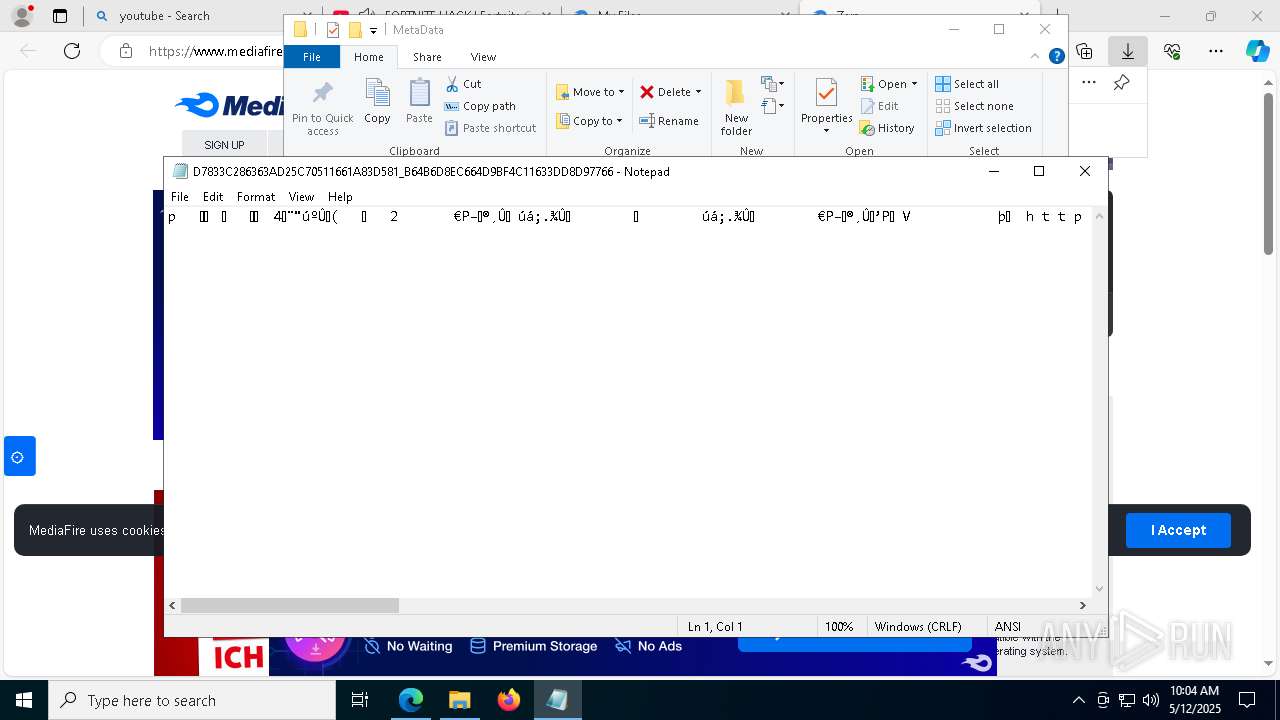This screenshot has width=1280, height=720.
Task: Click Select none in Explorer ribbon
Action: coord(974,106)
